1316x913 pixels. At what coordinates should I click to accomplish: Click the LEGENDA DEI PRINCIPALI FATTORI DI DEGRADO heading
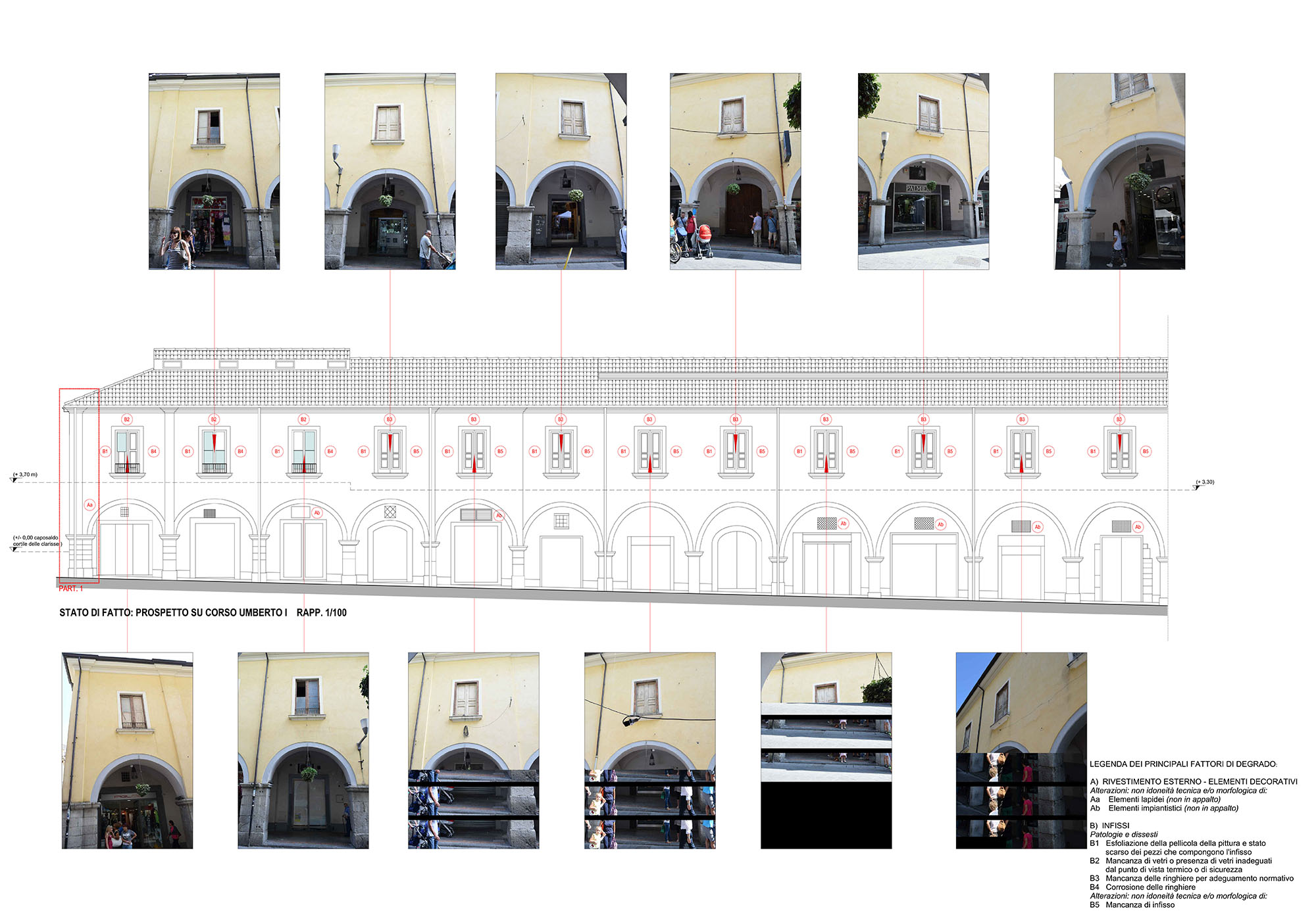(x=1182, y=764)
